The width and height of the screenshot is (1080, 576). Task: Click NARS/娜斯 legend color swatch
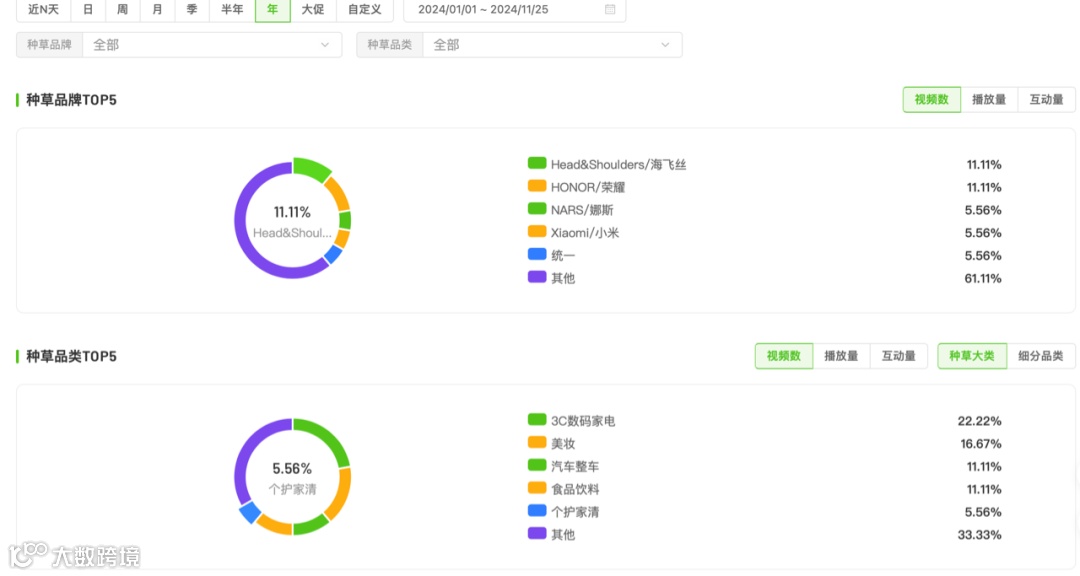pyautogui.click(x=537, y=209)
